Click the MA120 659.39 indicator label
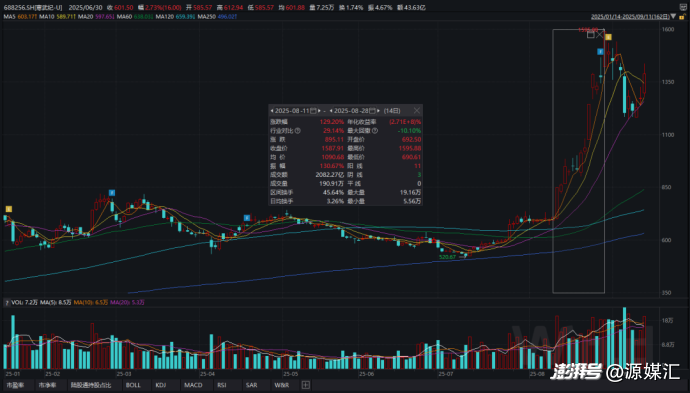 tap(175, 17)
